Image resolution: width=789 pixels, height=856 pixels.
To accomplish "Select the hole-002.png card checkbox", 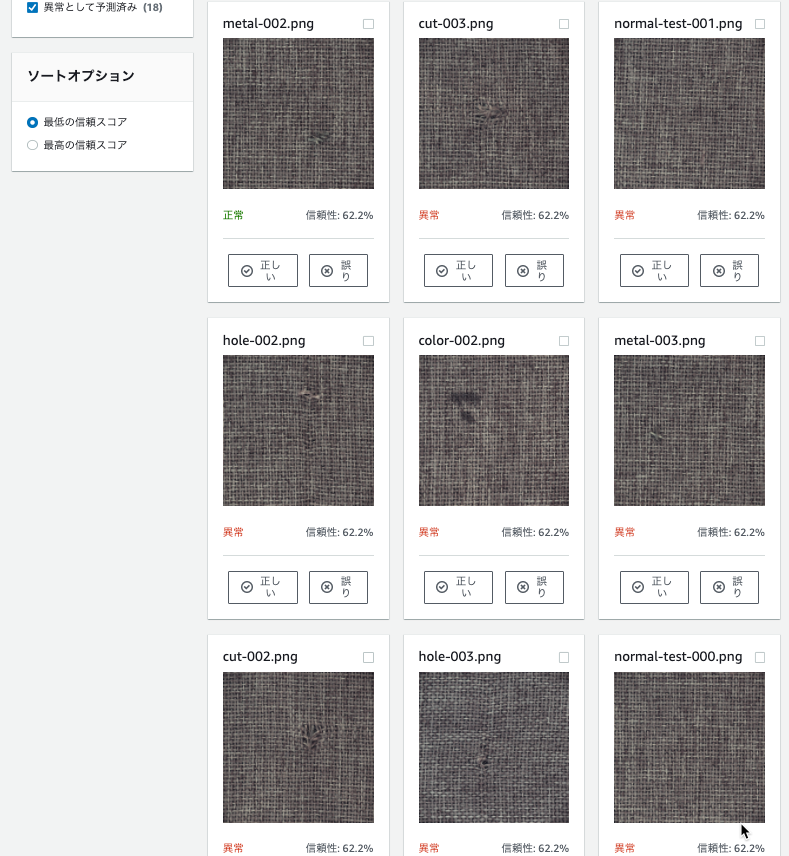I will [x=369, y=341].
